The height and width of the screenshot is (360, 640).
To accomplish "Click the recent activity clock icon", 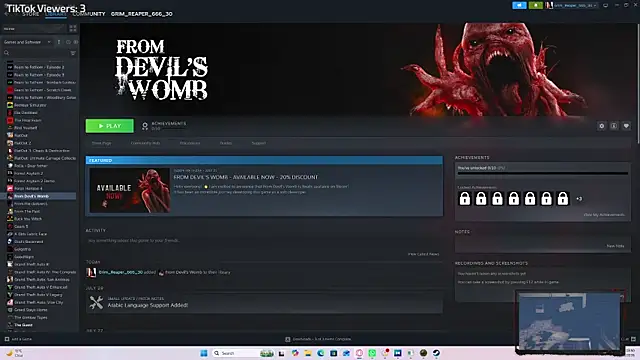I will (68, 42).
